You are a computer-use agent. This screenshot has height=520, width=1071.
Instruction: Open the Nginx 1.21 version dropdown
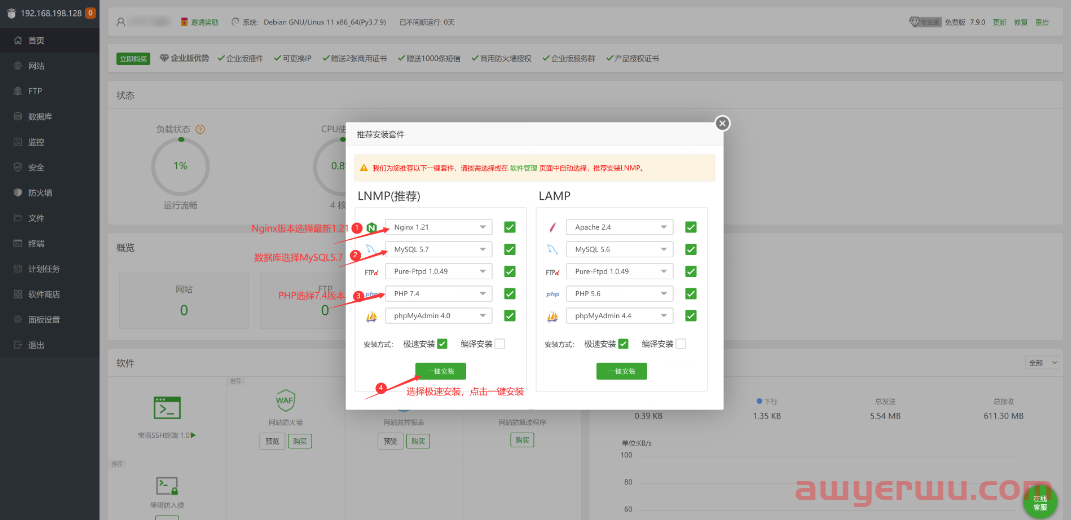439,227
